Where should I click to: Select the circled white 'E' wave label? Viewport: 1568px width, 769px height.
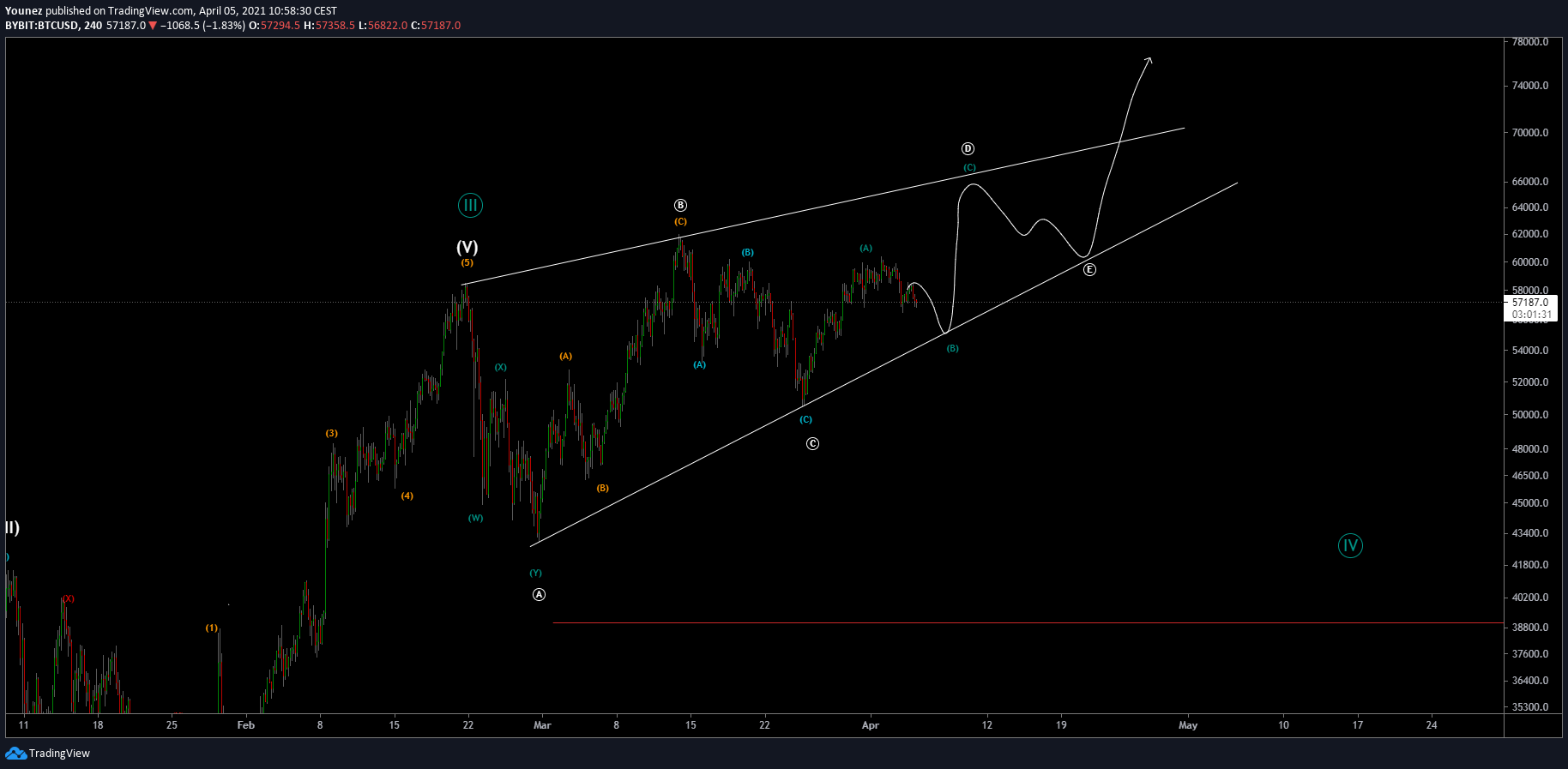(1089, 269)
